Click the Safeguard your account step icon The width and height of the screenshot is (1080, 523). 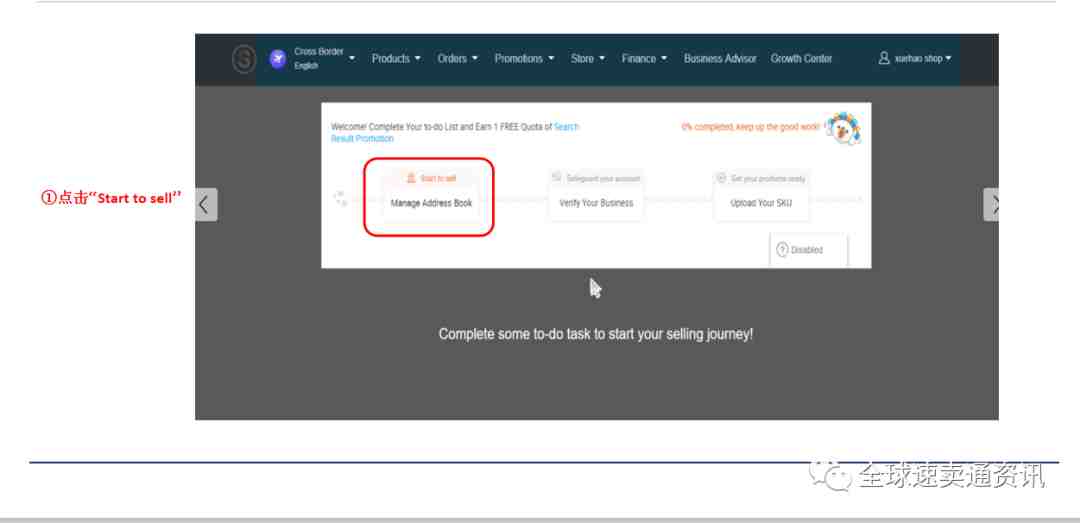coord(557,178)
